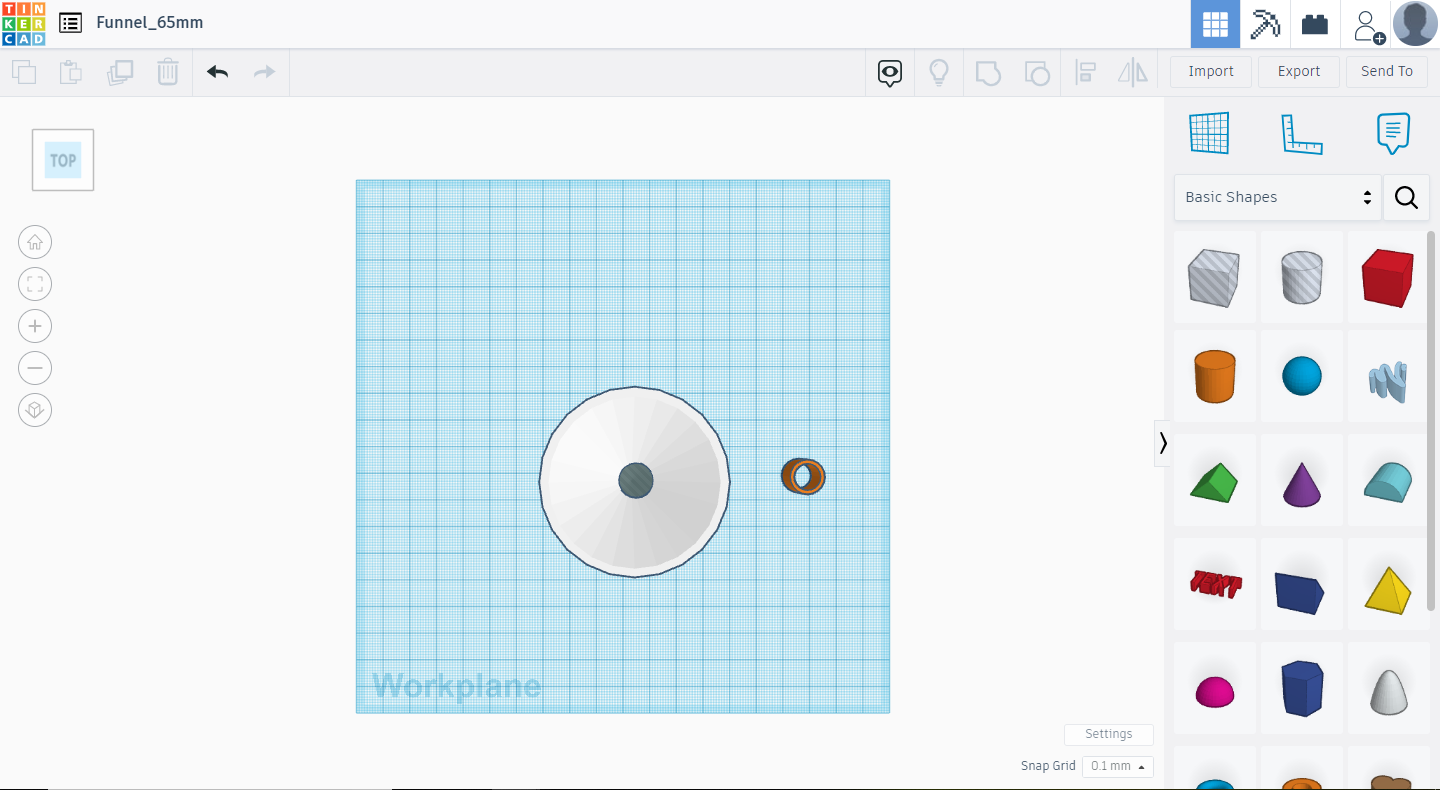Click the Tinkercad logo

click(x=23, y=23)
